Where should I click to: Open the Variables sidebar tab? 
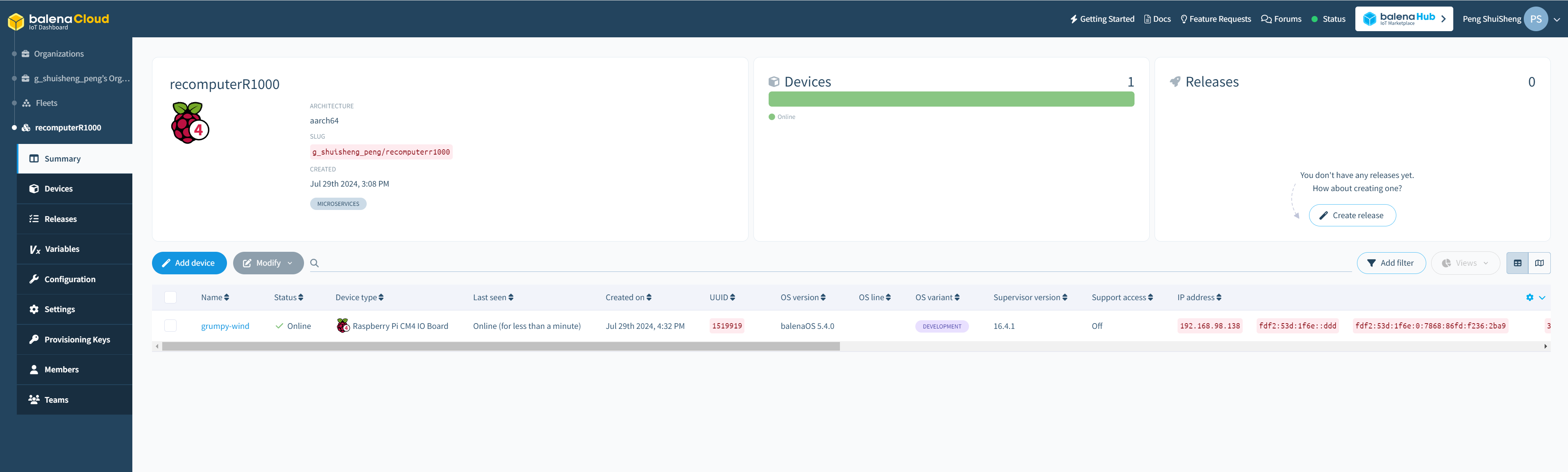click(75, 249)
